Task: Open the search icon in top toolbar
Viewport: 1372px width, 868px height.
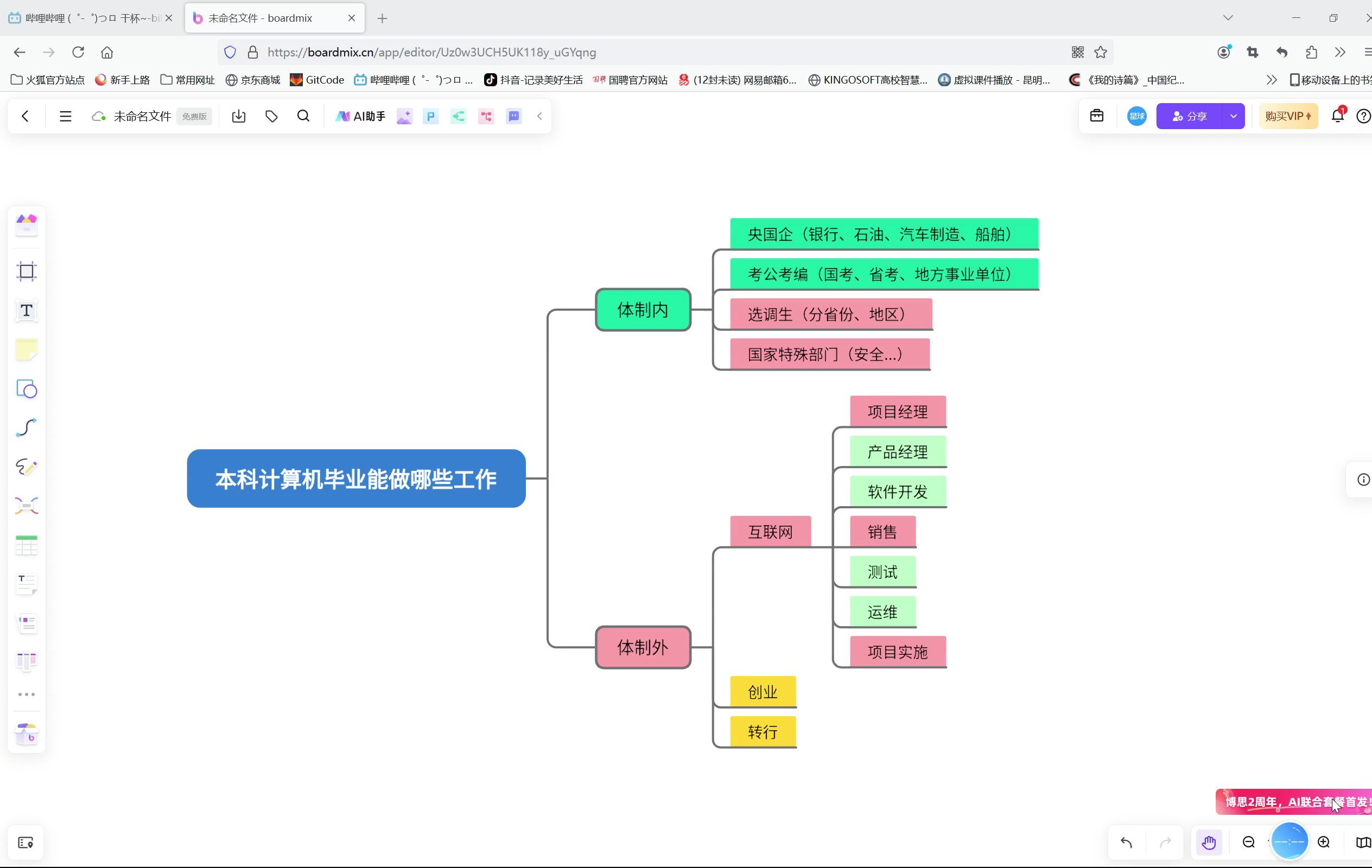Action: coord(304,116)
